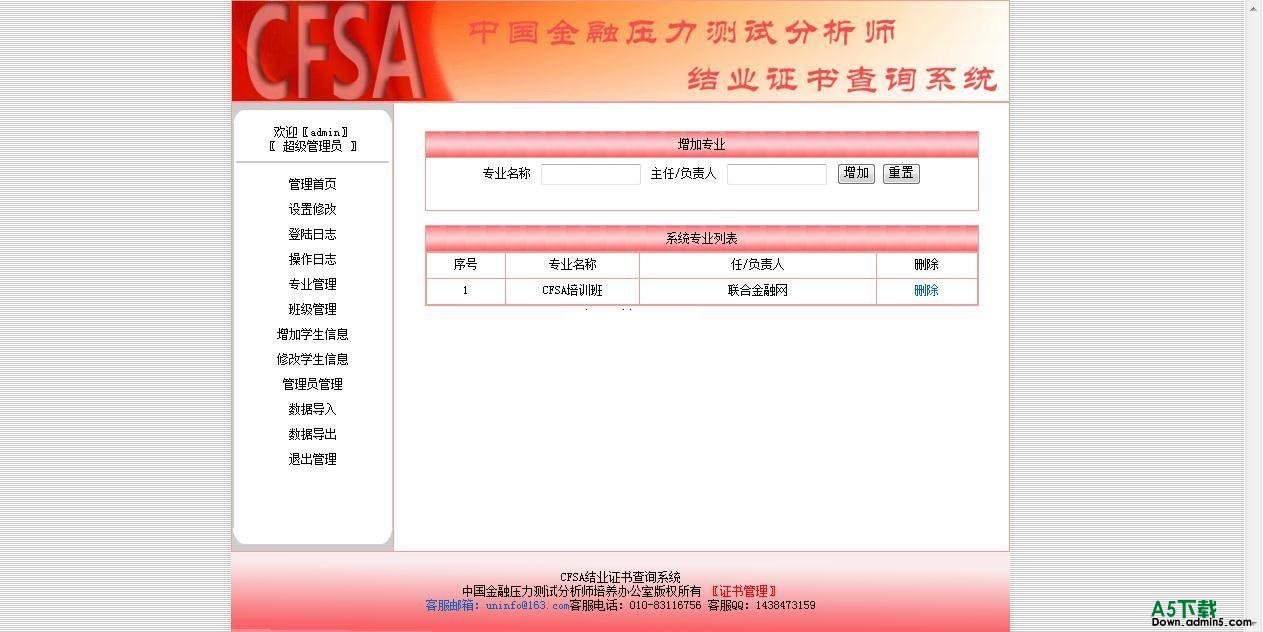This screenshot has width=1263, height=632.
Task: Select 专业管理 sidebar link
Action: (x=312, y=284)
